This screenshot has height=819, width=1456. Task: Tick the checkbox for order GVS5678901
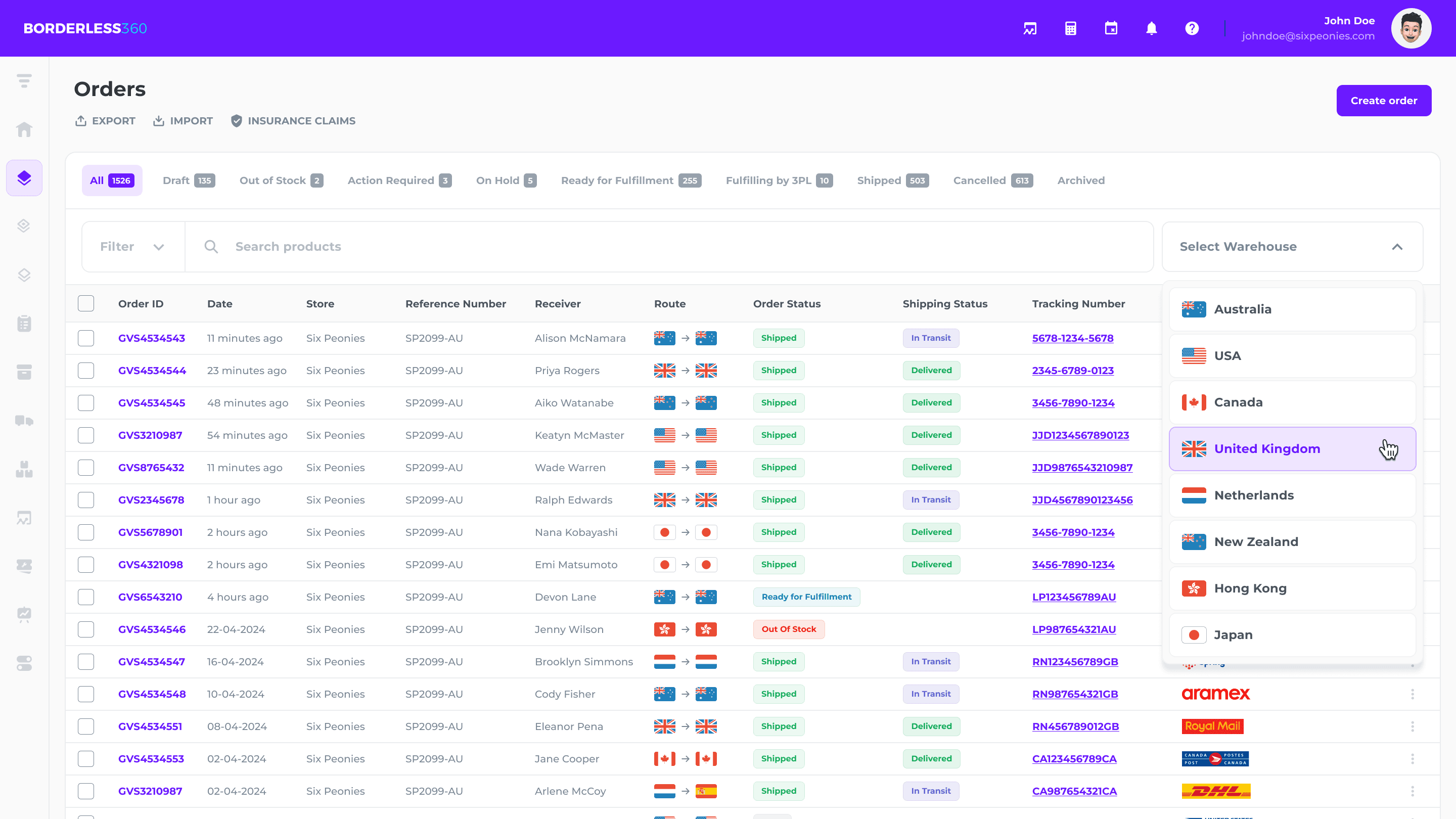86,532
